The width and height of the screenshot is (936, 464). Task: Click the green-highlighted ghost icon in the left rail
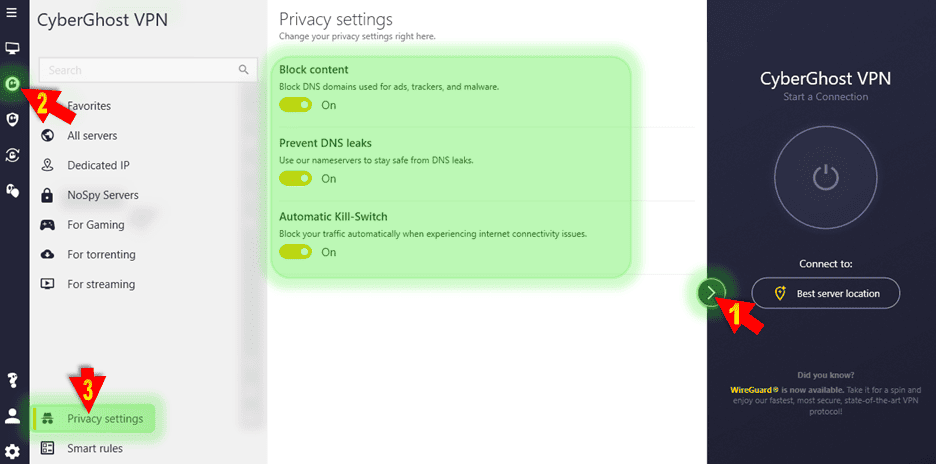point(12,85)
